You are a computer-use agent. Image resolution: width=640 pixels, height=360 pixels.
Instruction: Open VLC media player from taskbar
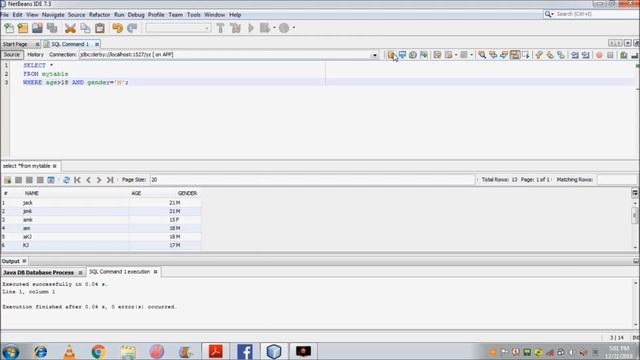69,351
